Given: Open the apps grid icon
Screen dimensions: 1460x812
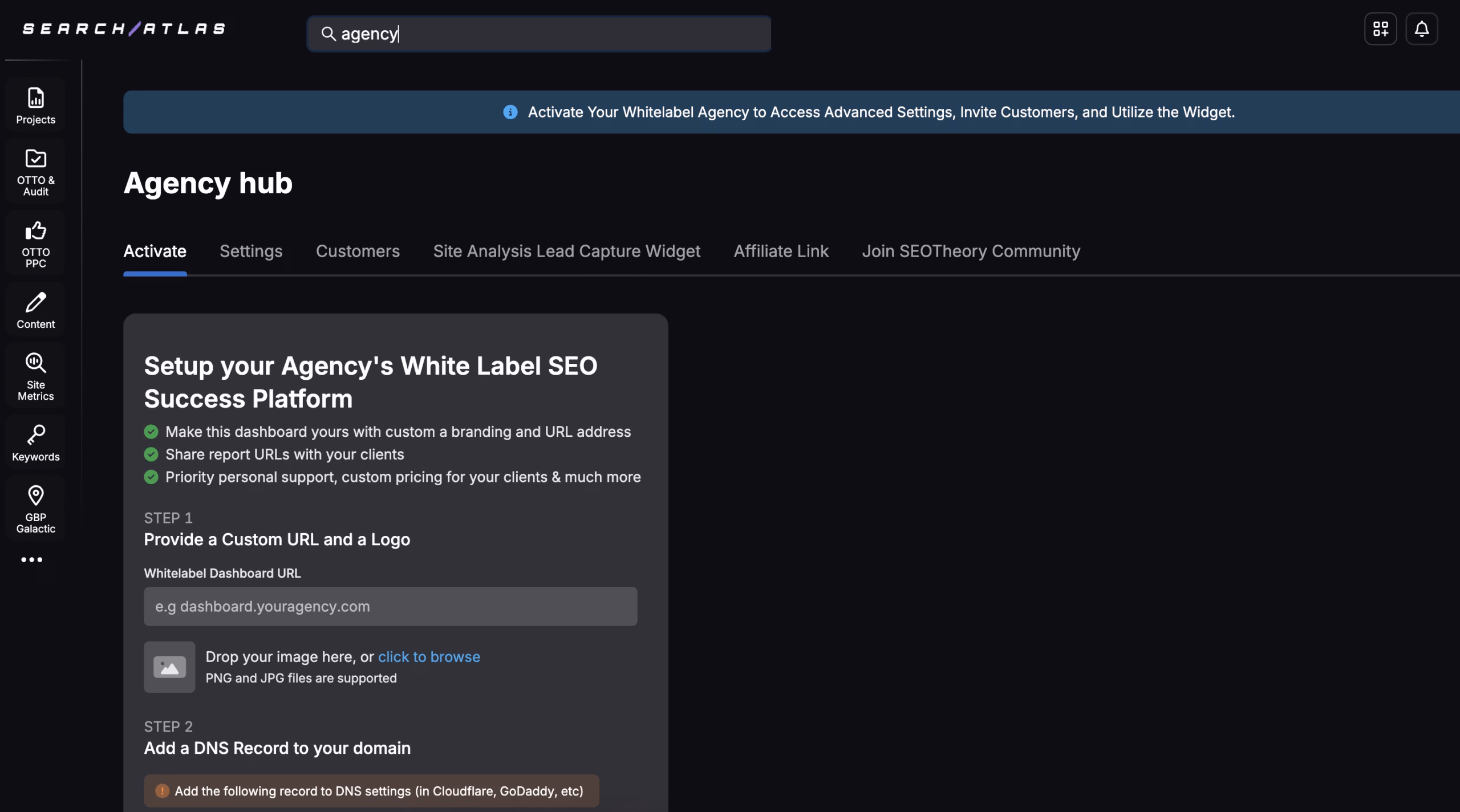Looking at the screenshot, I should [1380, 29].
